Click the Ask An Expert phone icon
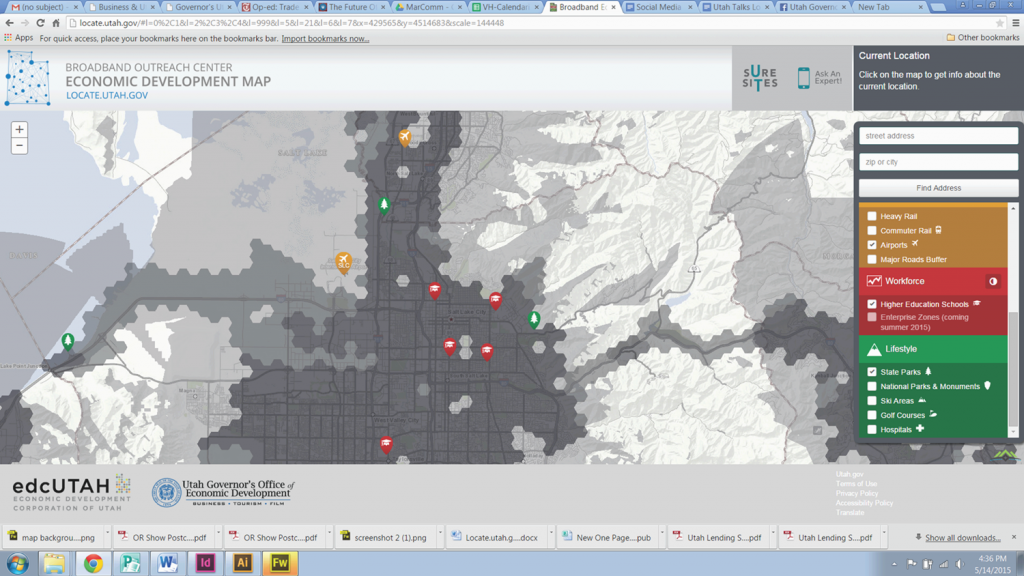 coord(803,78)
